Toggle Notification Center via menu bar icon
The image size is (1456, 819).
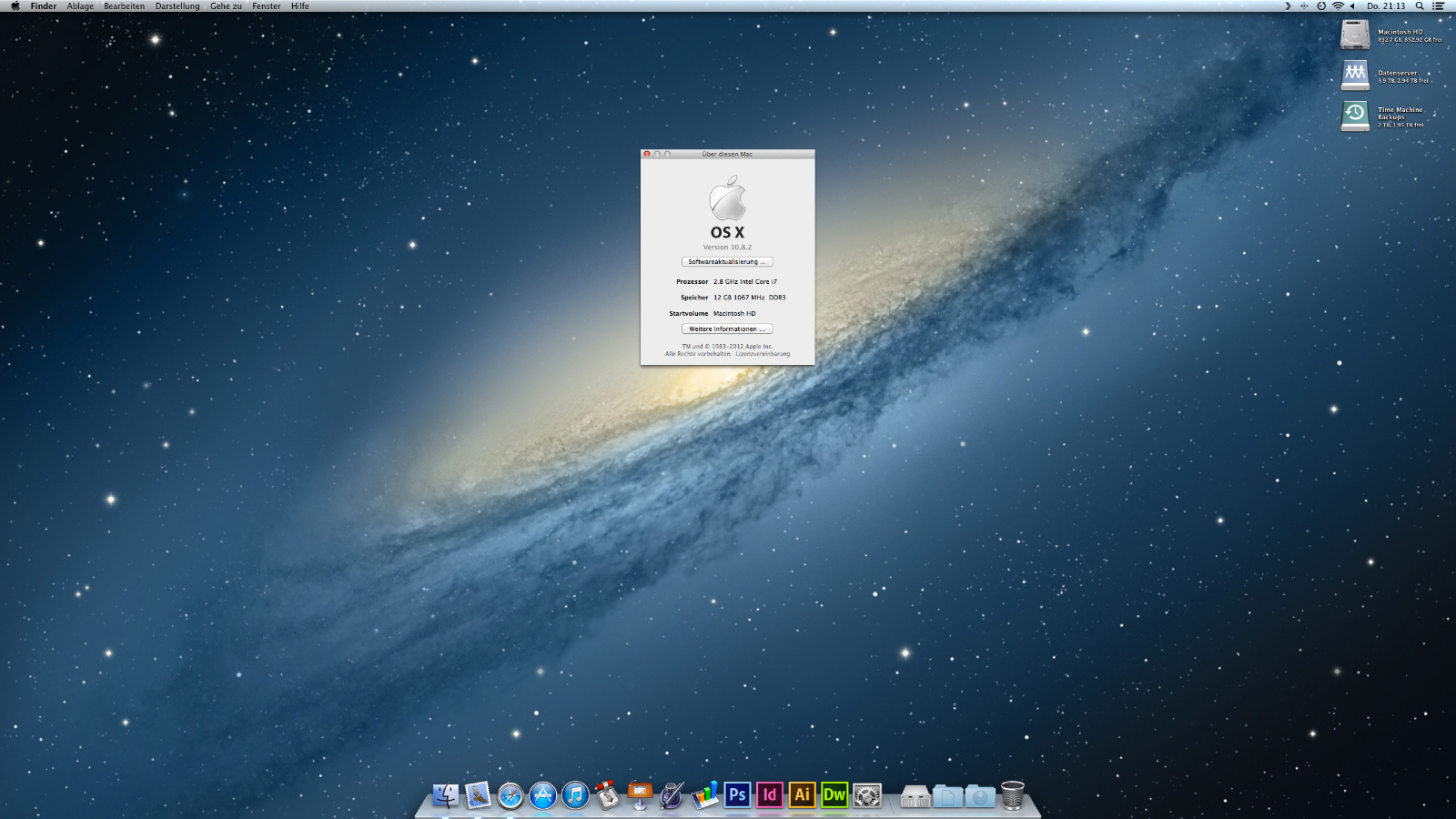pos(1439,5)
